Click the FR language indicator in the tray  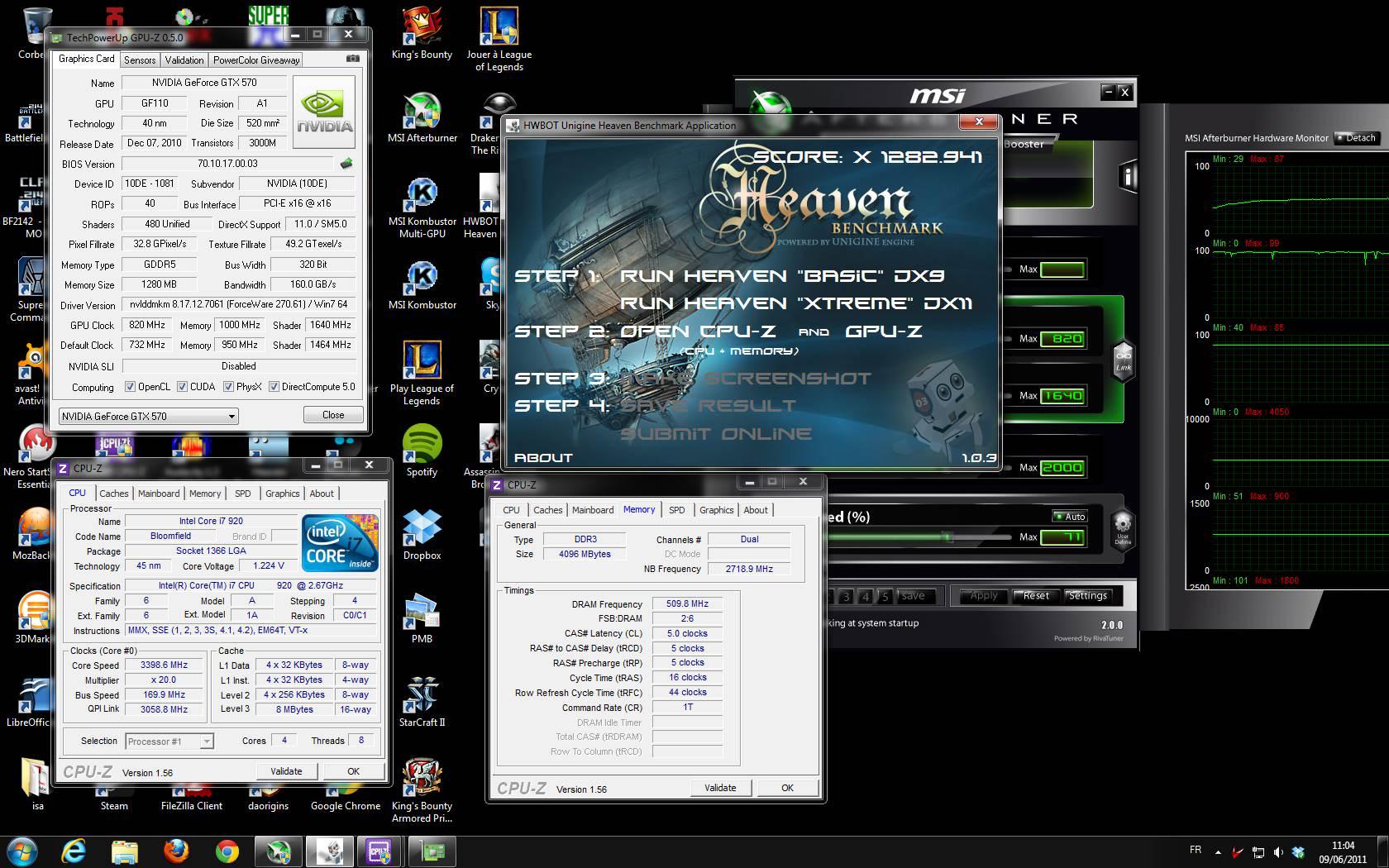click(1195, 850)
